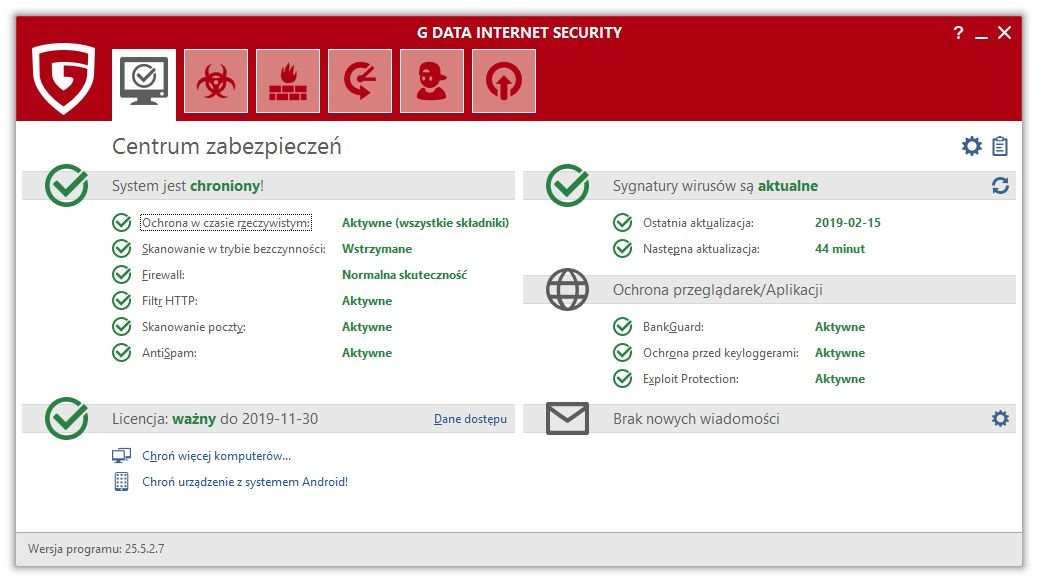Click the checkmark next to BankGuard
This screenshot has width=1038, height=582.
(x=623, y=326)
